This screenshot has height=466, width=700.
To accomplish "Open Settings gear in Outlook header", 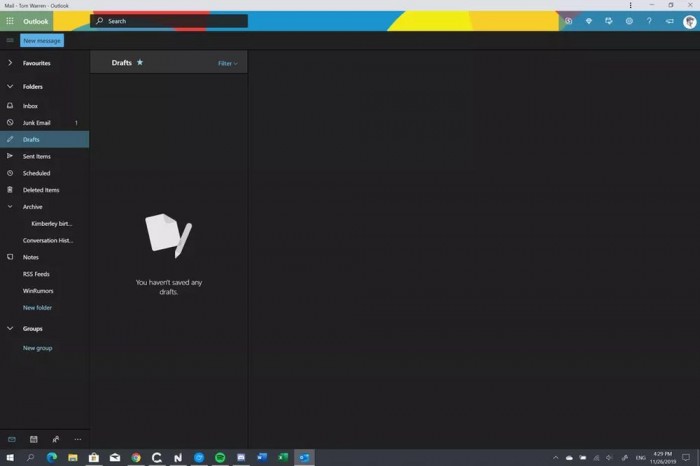I will click(x=629, y=21).
